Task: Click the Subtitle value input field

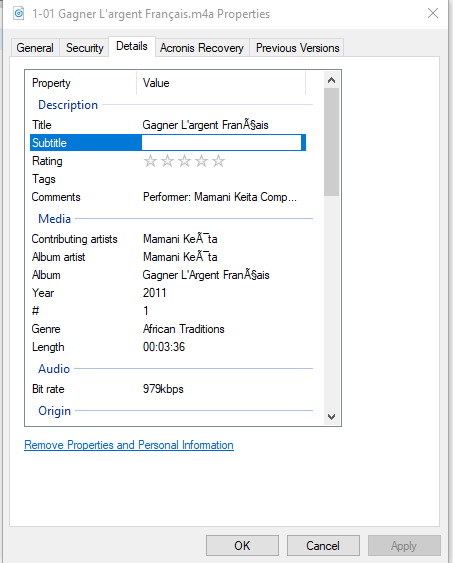Action: (221, 143)
